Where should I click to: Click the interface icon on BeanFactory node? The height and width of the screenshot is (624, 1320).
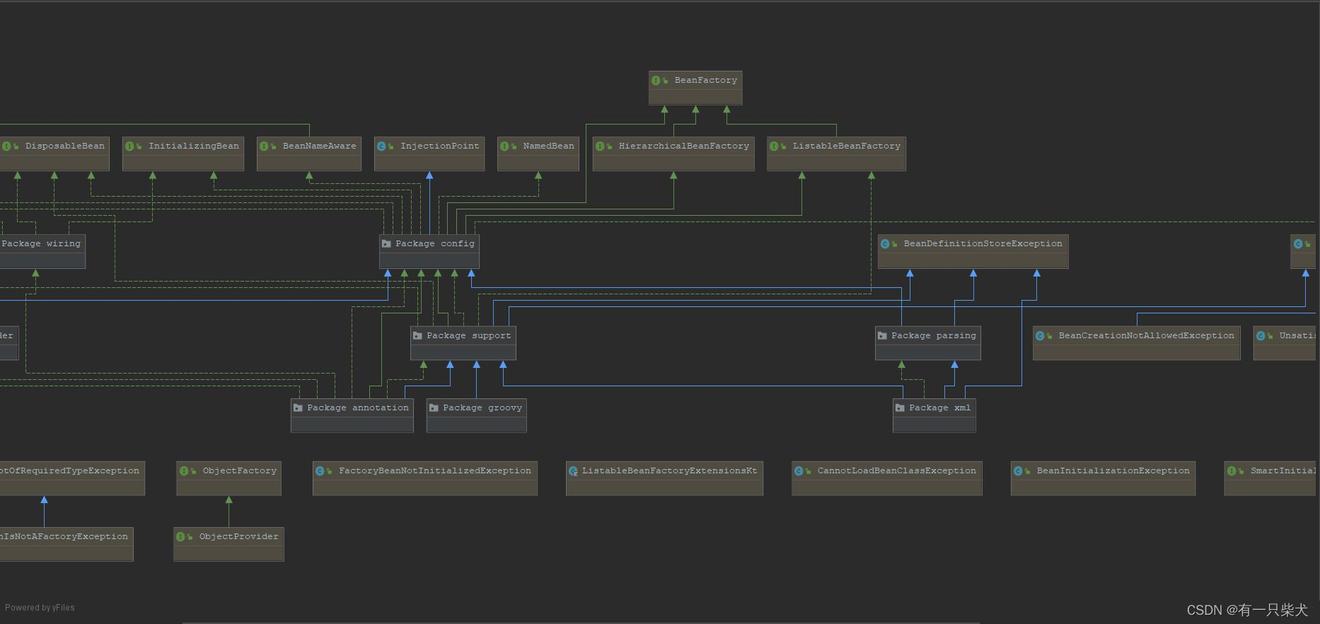pyautogui.click(x=657, y=81)
